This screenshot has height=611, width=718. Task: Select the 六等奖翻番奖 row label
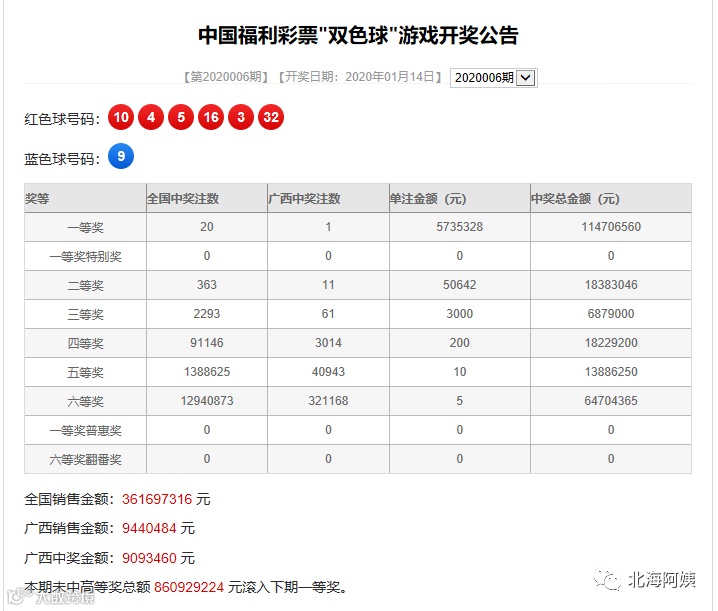pyautogui.click(x=85, y=459)
